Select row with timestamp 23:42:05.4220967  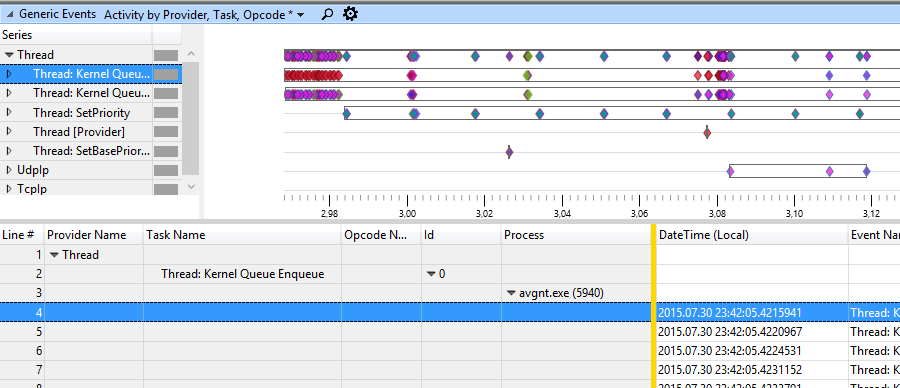point(450,332)
